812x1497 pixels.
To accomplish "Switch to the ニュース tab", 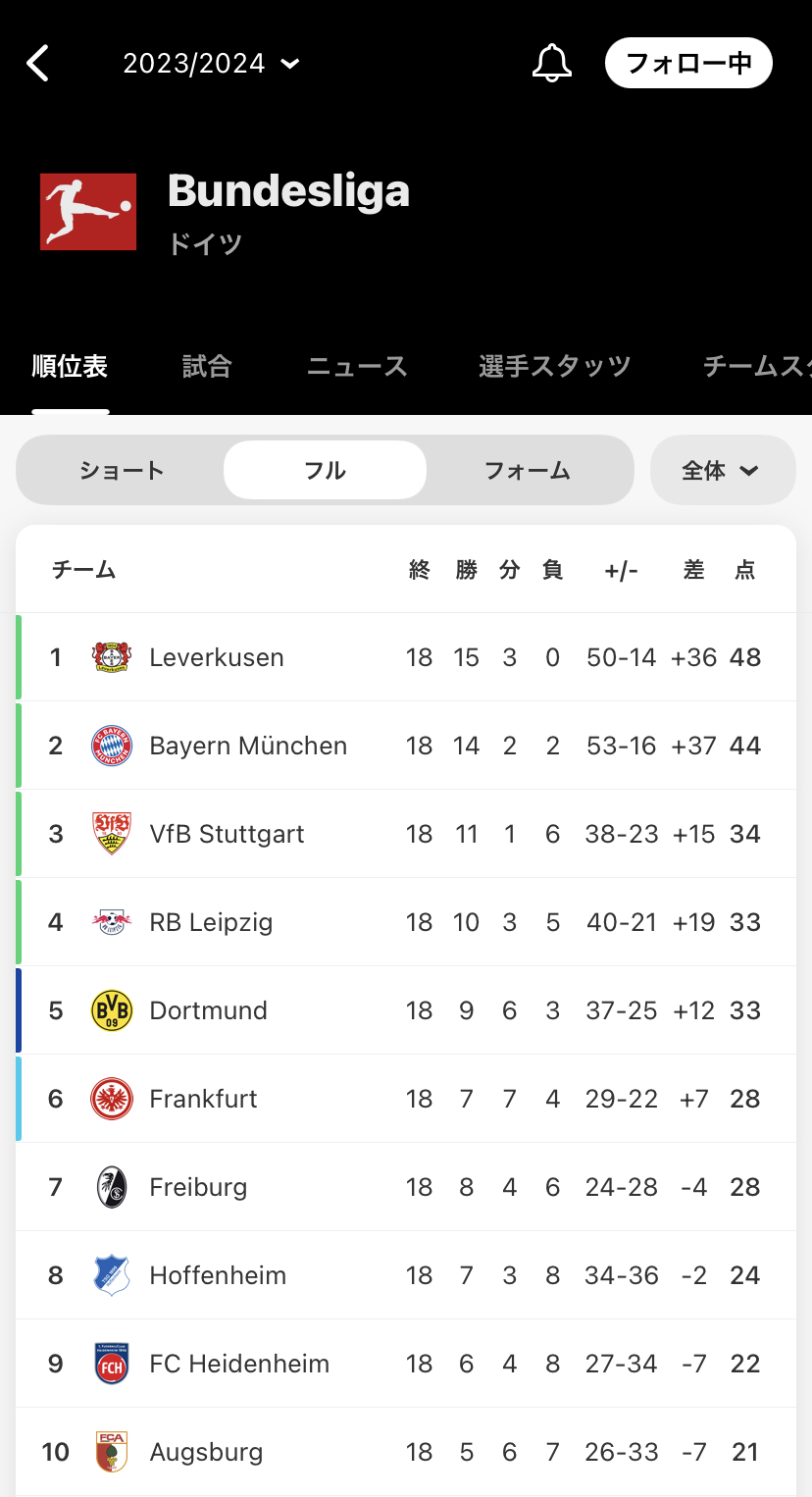I will pyautogui.click(x=357, y=366).
